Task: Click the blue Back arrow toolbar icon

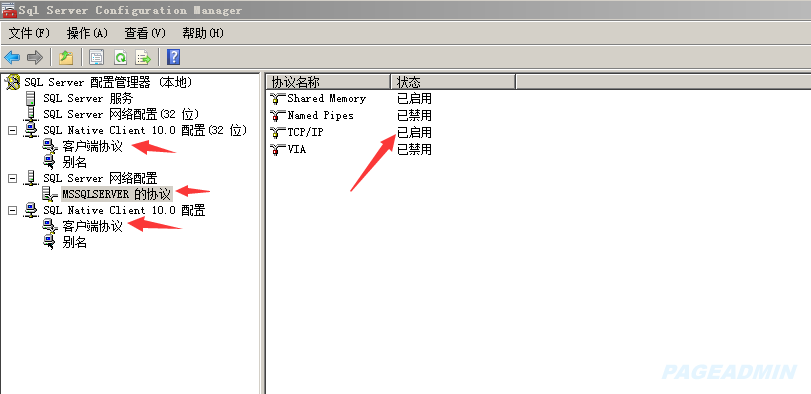Action: [12, 57]
